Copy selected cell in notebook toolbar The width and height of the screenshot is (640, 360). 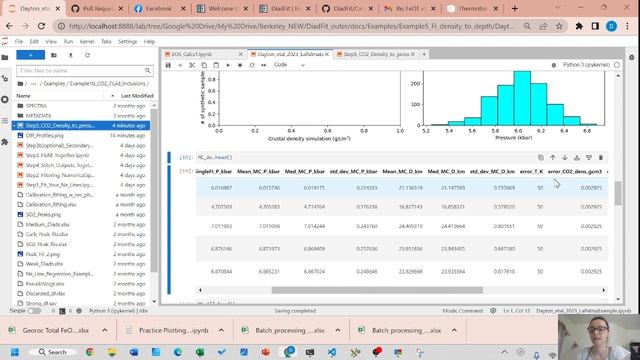click(204, 65)
